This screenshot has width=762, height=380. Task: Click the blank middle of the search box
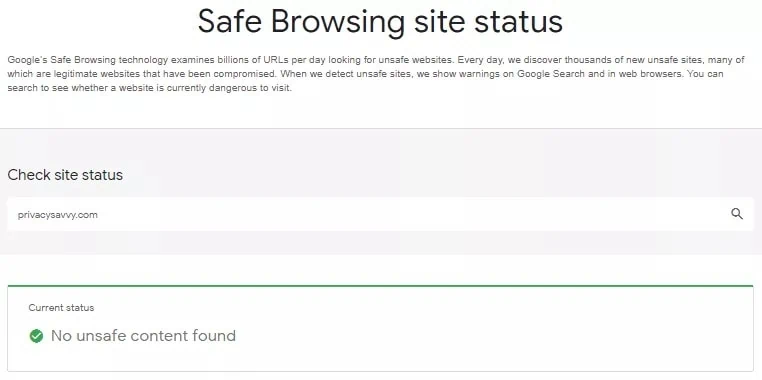tap(389, 214)
